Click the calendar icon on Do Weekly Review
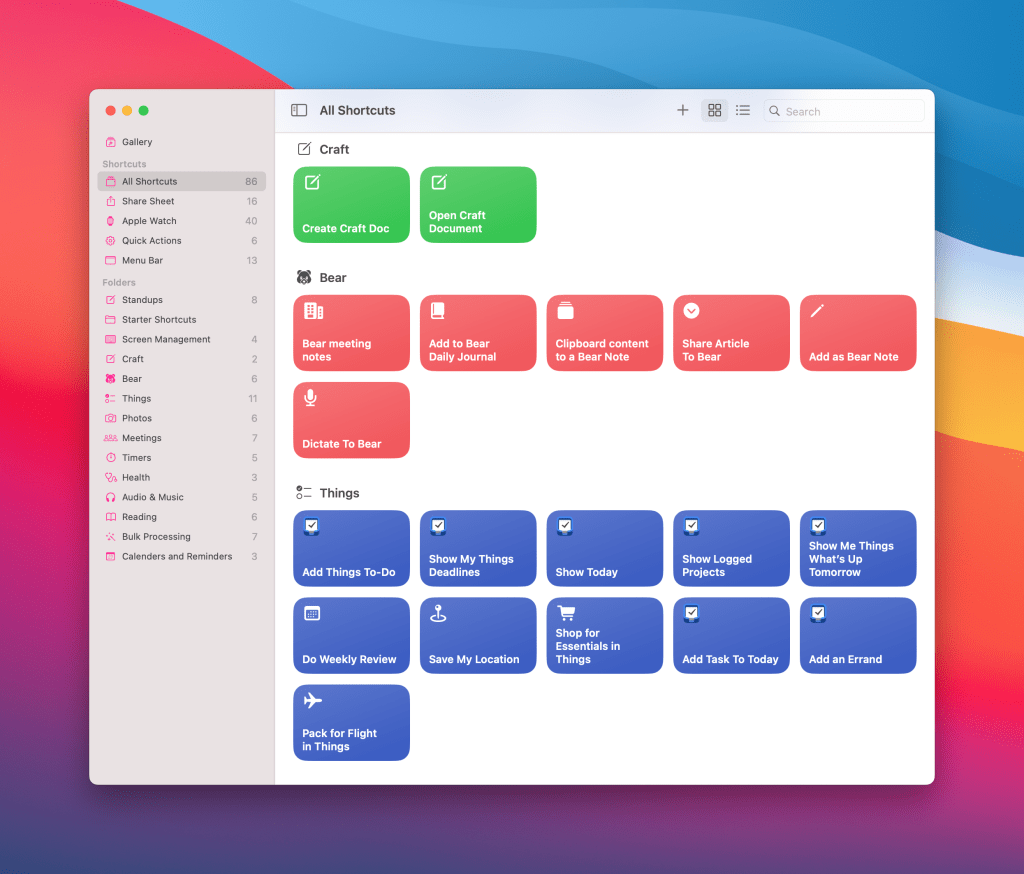 [312, 613]
